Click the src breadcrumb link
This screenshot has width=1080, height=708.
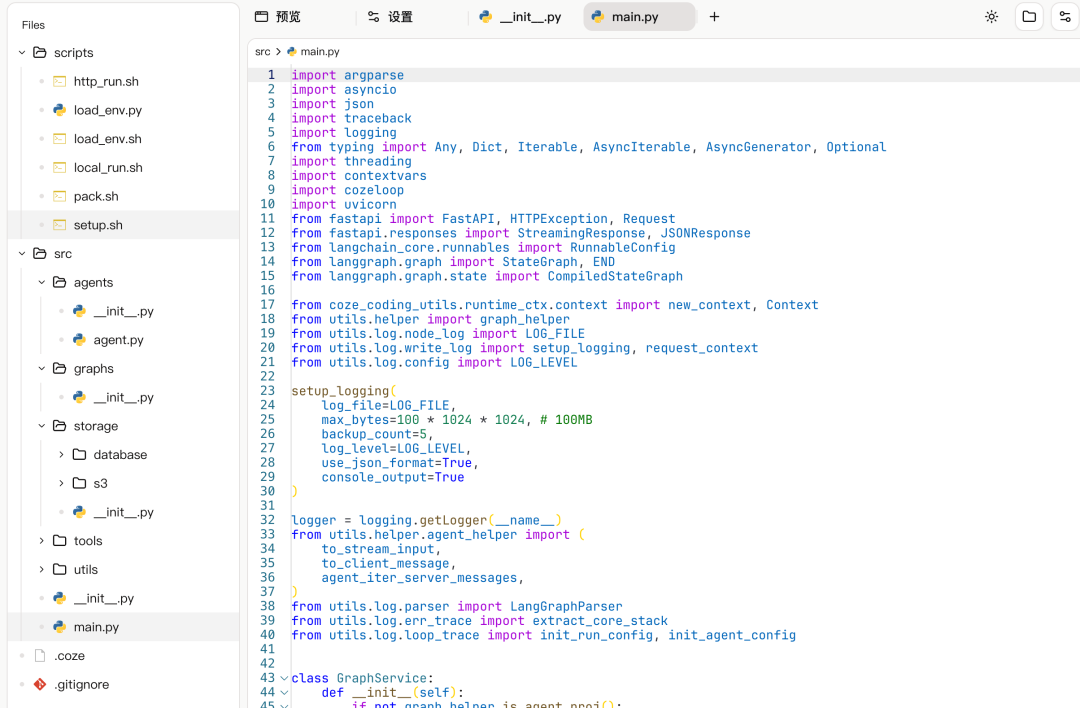coord(262,51)
